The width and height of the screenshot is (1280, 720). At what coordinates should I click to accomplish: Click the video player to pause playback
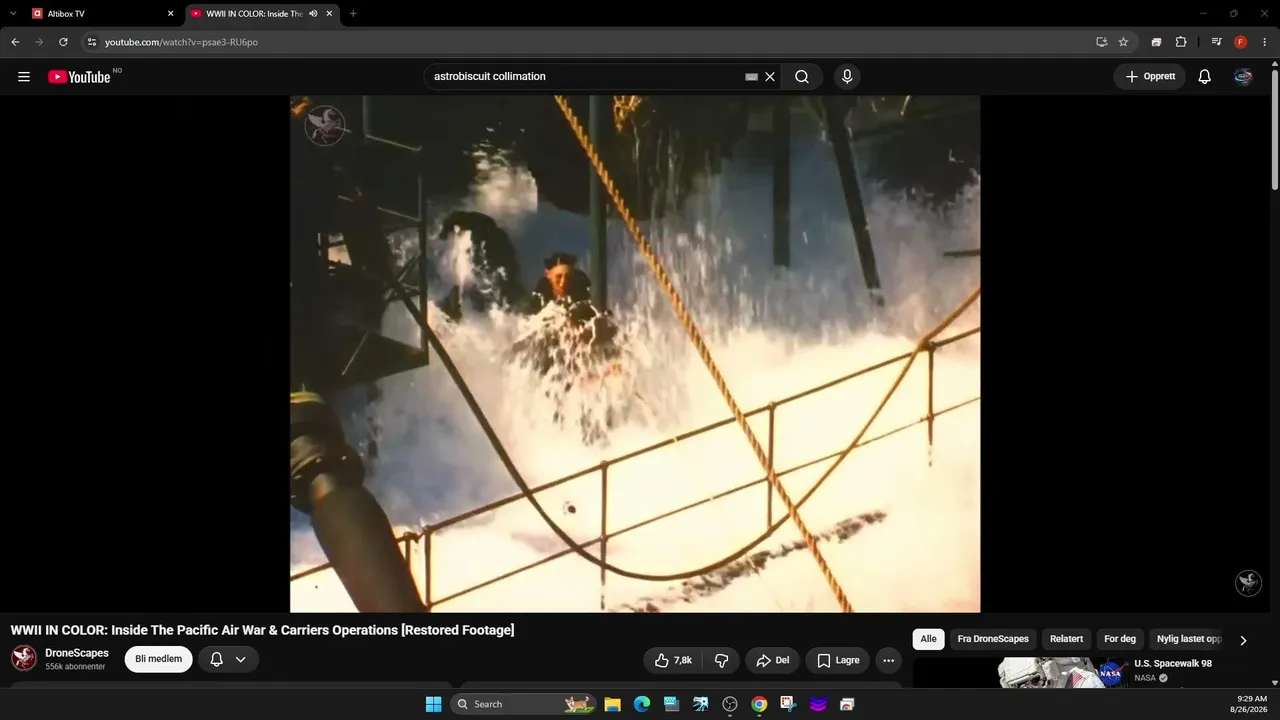[x=635, y=354]
